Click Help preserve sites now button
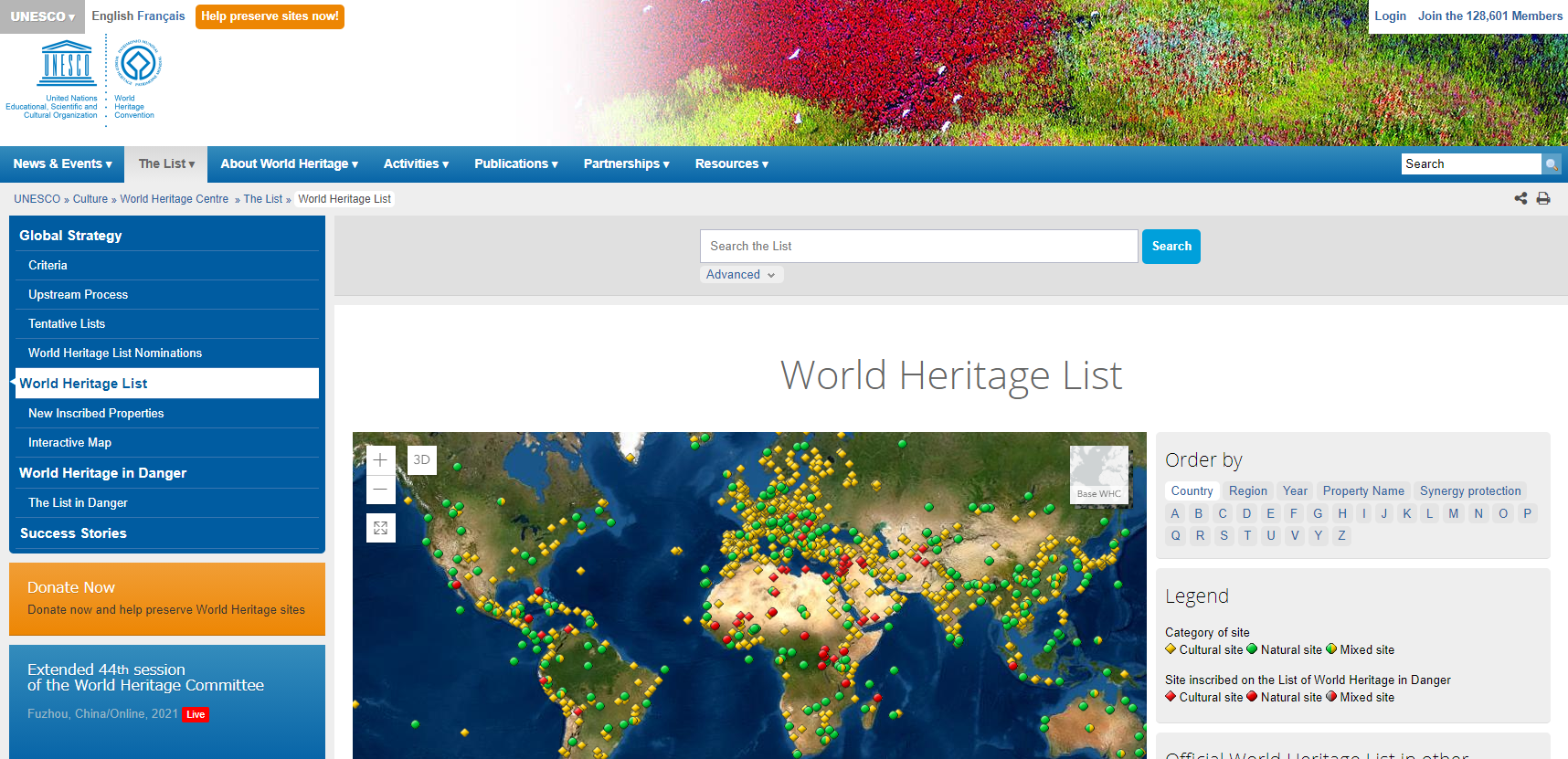The height and width of the screenshot is (759, 1568). click(x=270, y=16)
